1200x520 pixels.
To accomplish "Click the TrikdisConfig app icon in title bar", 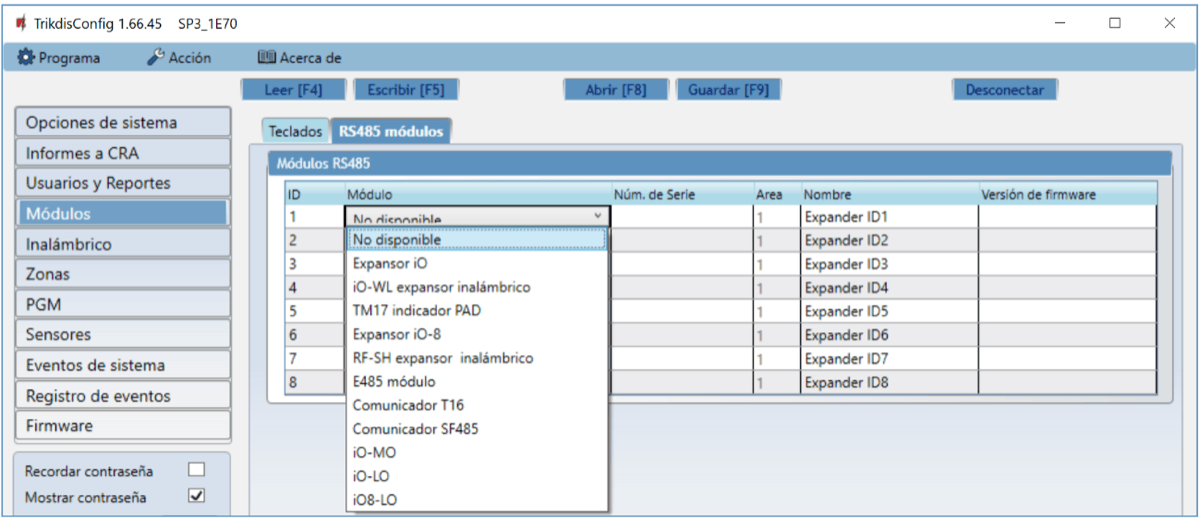I will 20,23.
